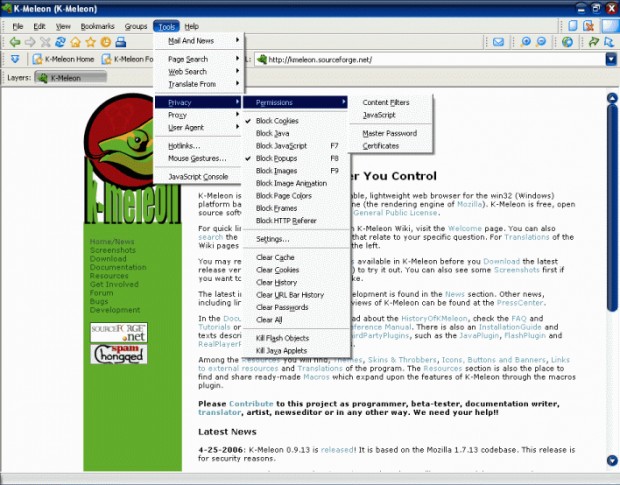
Task: Click the SourceForge.net logo badge
Action: click(x=119, y=332)
